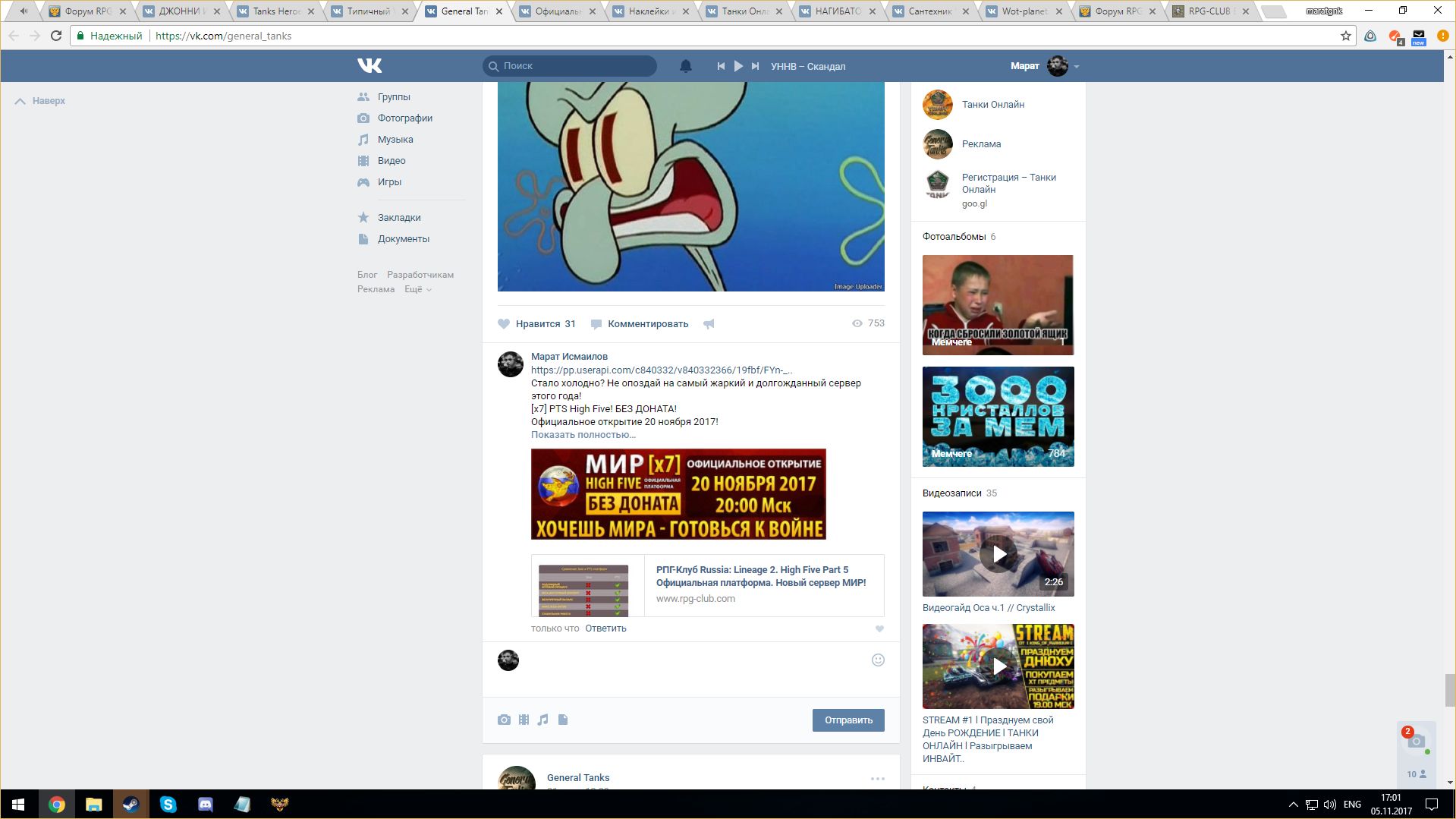Open the STREAM #1 Празднуем video title

(988, 739)
